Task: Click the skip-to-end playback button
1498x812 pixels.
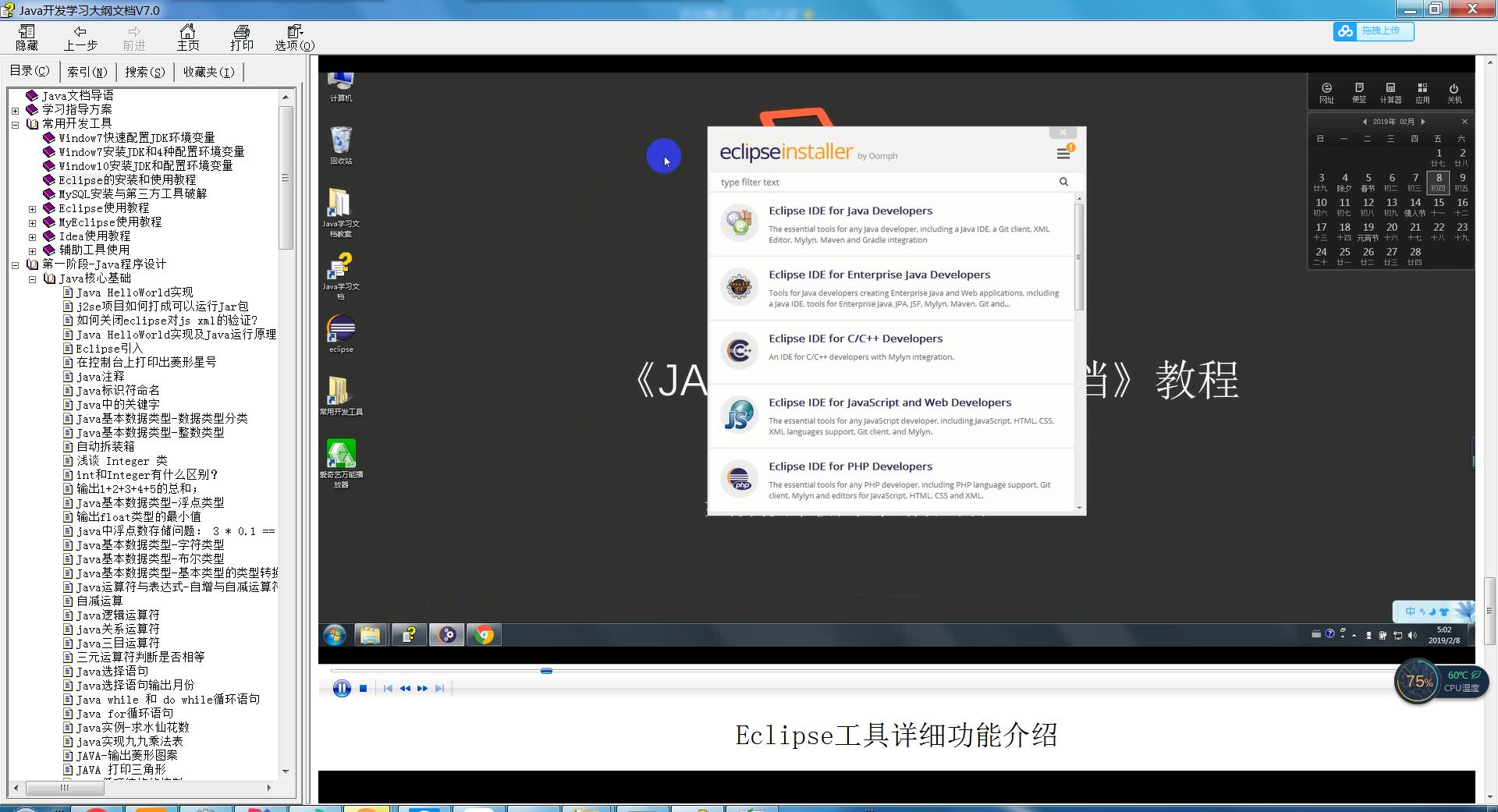Action: pos(439,688)
